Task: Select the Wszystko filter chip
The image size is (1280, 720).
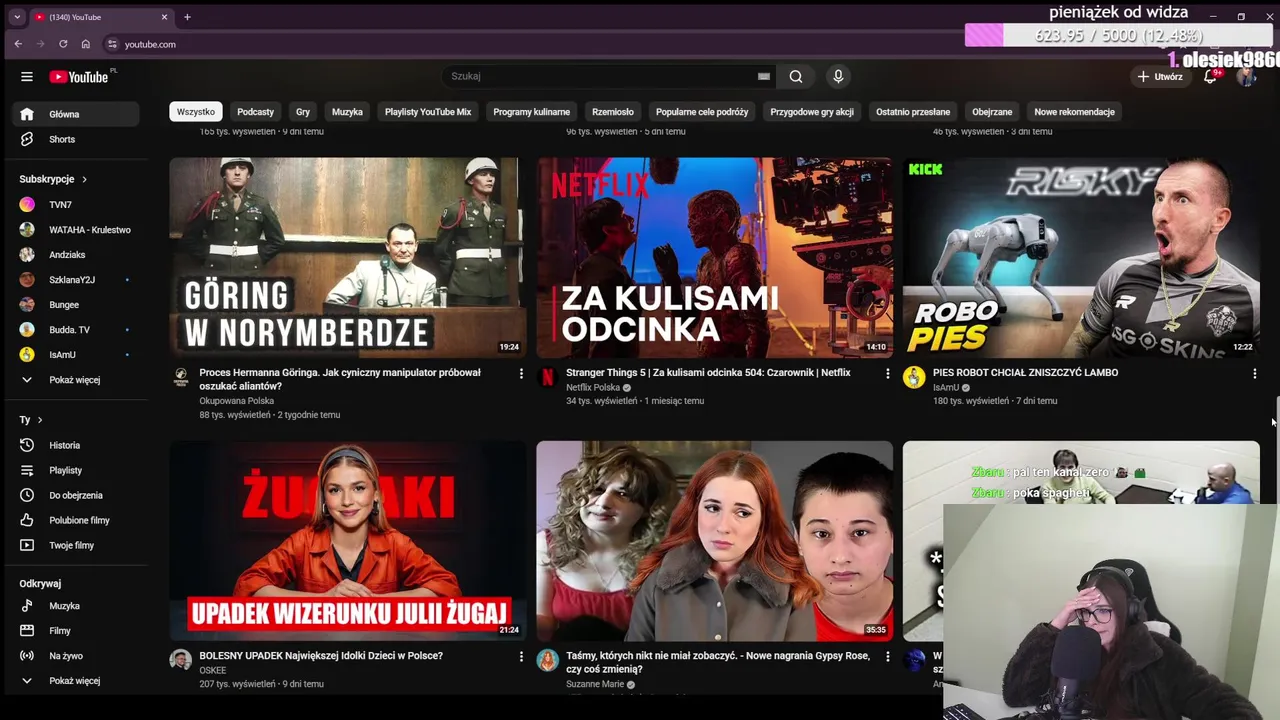Action: pos(196,112)
